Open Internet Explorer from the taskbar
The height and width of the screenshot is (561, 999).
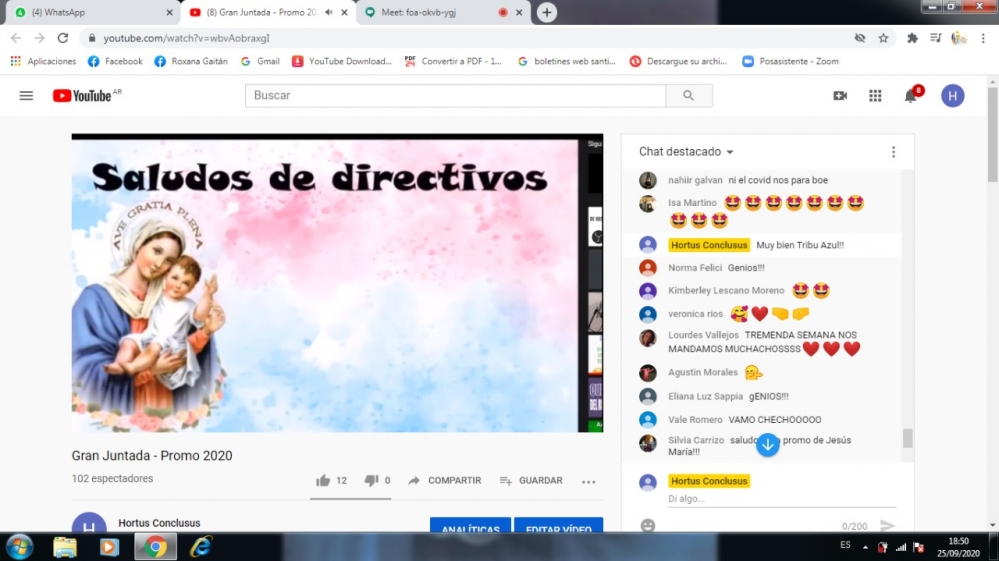pos(201,547)
